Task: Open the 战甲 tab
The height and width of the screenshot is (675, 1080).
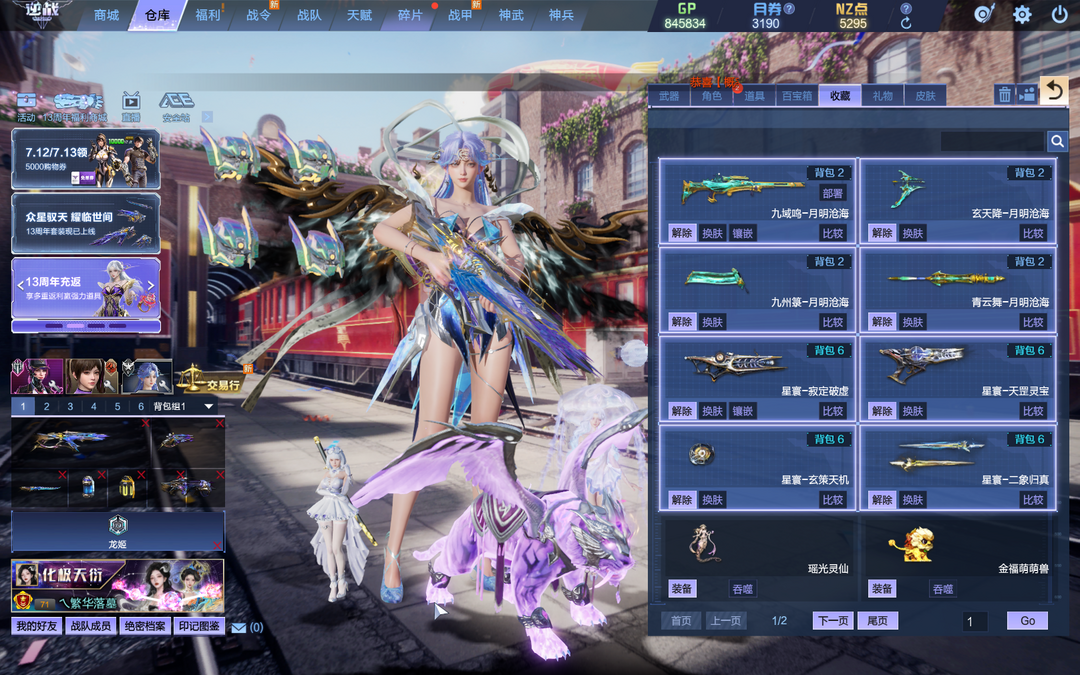Action: click(x=460, y=15)
